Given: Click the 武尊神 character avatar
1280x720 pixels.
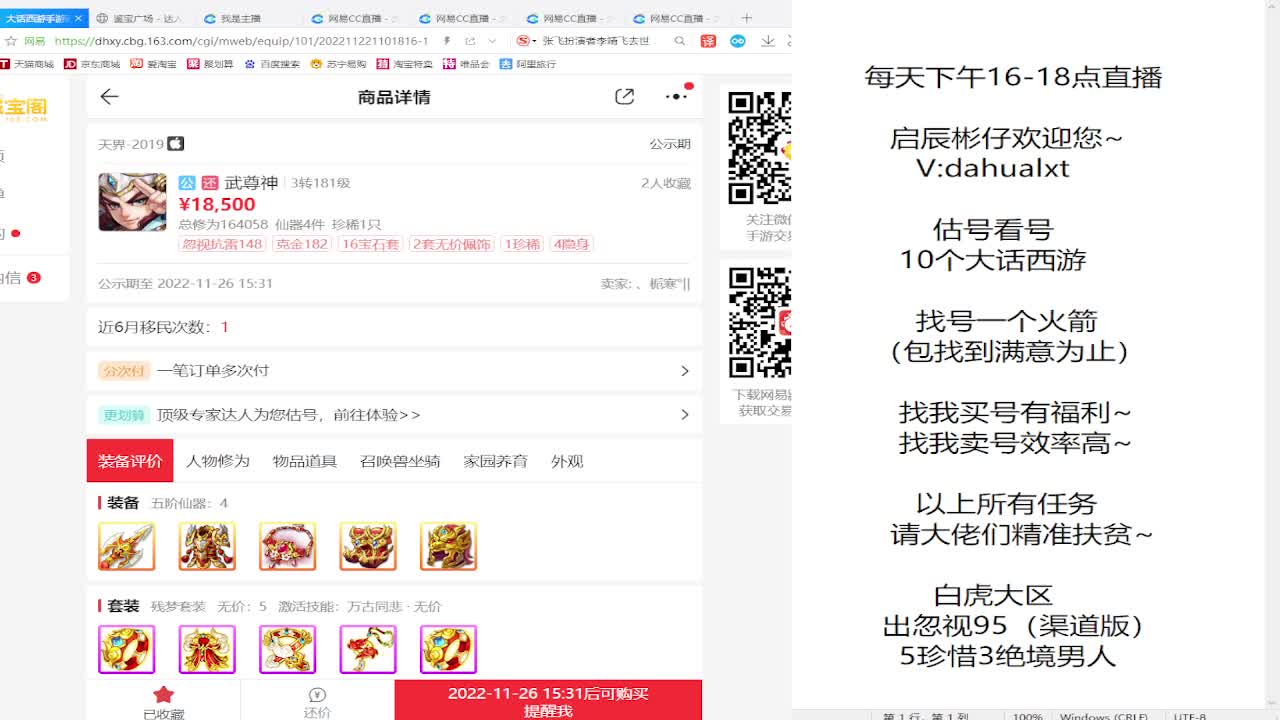Looking at the screenshot, I should (132, 202).
